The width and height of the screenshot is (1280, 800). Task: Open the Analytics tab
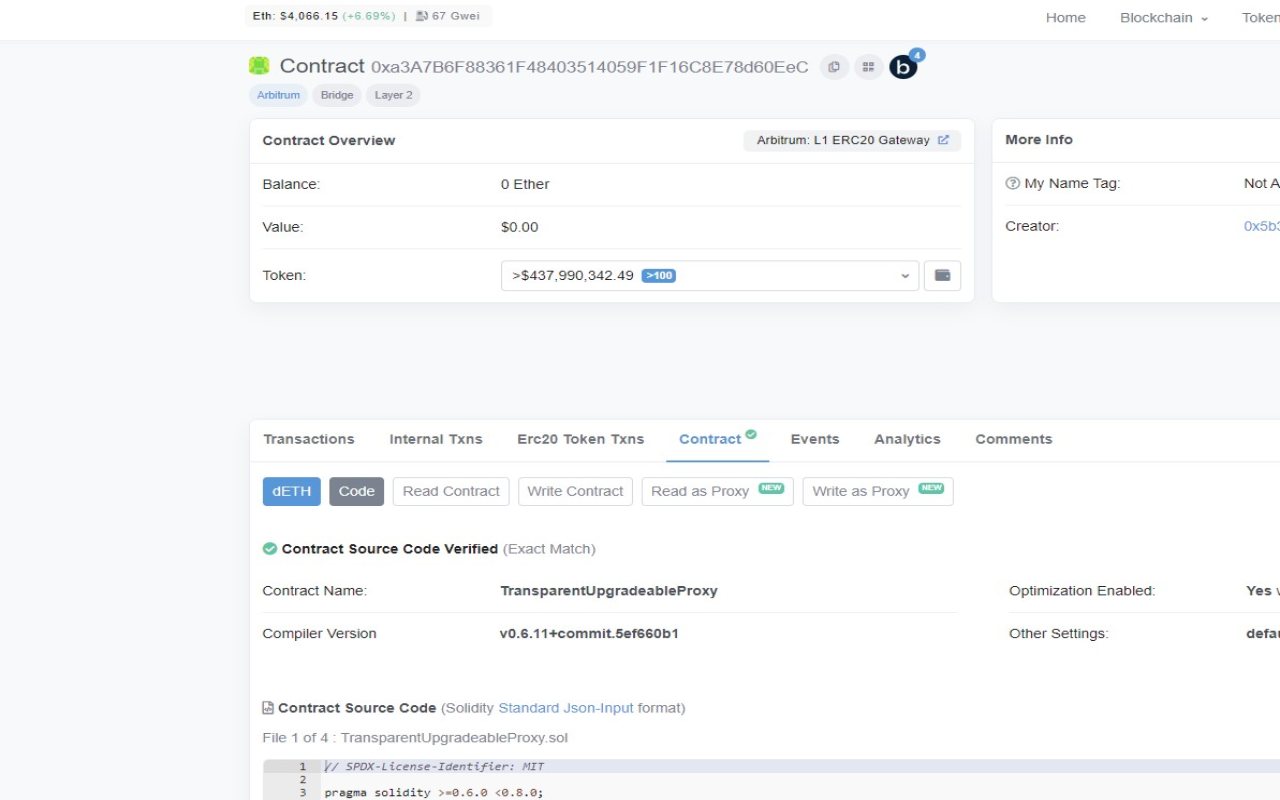point(907,439)
